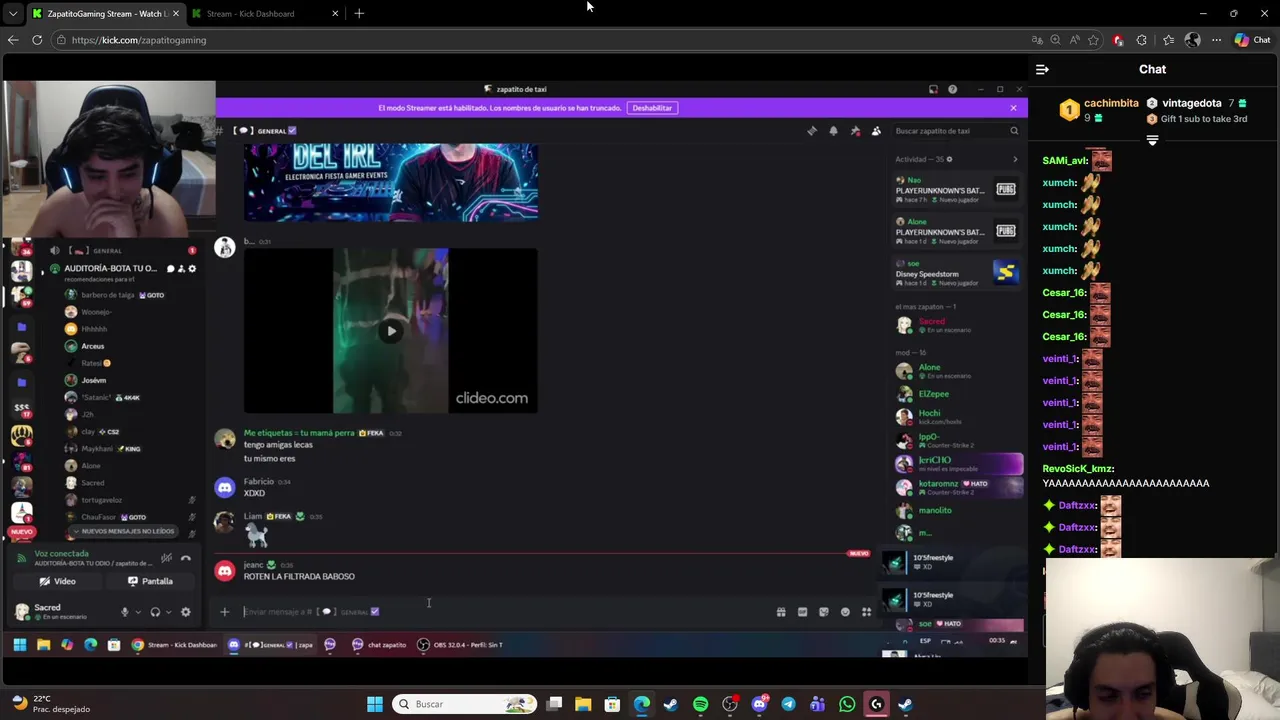1280x720 pixels.
Task: Open notification settings bell in Discord header
Action: pos(833,131)
